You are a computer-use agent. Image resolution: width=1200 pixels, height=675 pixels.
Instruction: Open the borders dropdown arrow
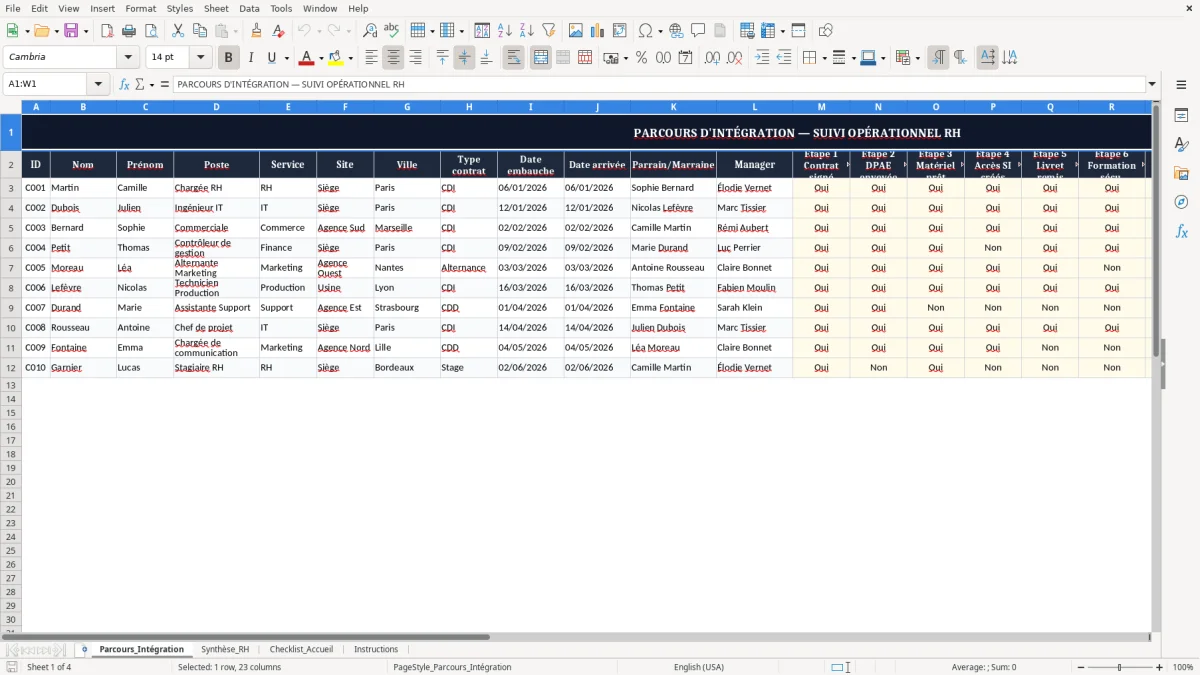coord(824,58)
